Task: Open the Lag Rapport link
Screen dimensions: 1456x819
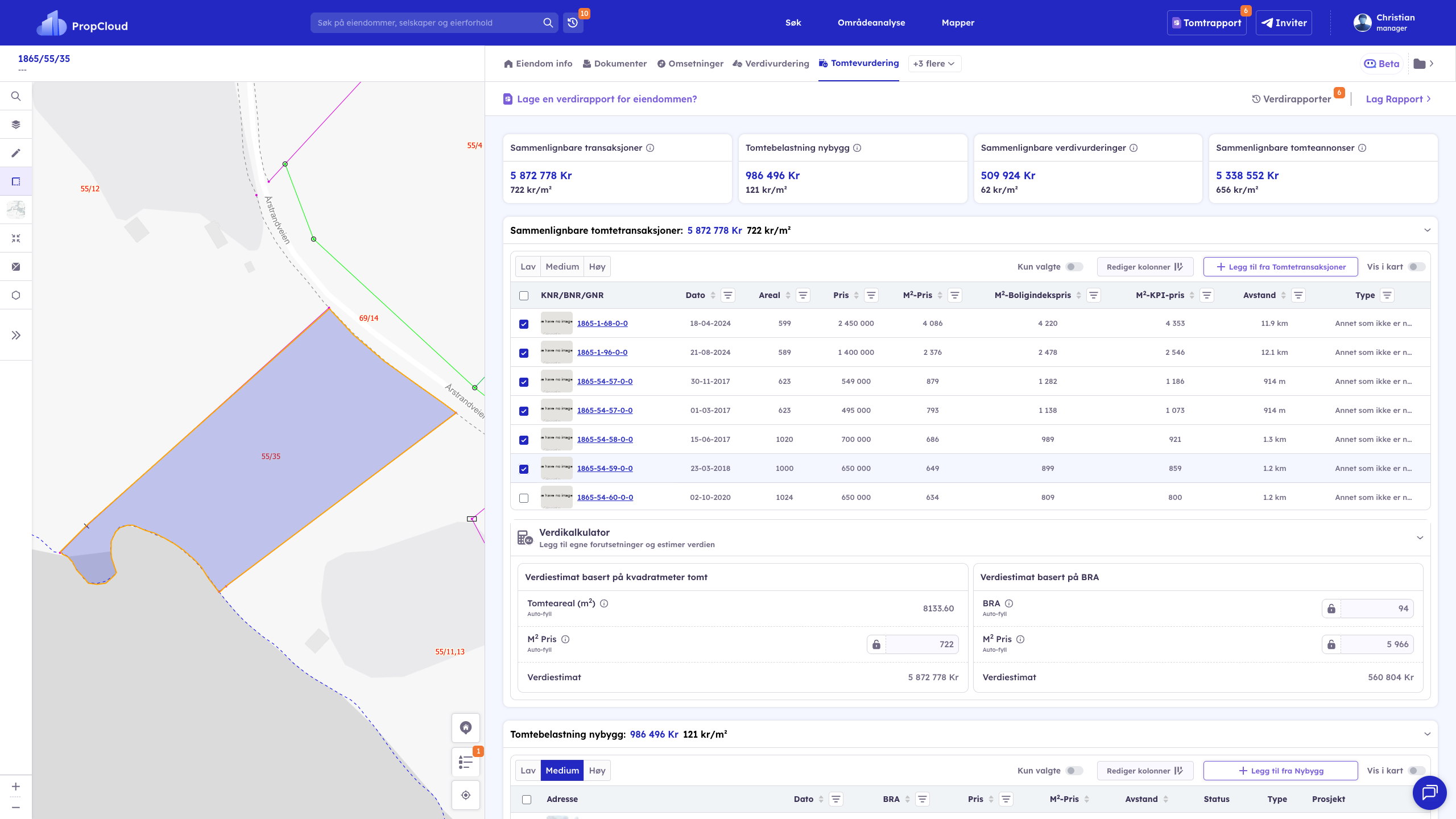Action: click(x=1398, y=99)
